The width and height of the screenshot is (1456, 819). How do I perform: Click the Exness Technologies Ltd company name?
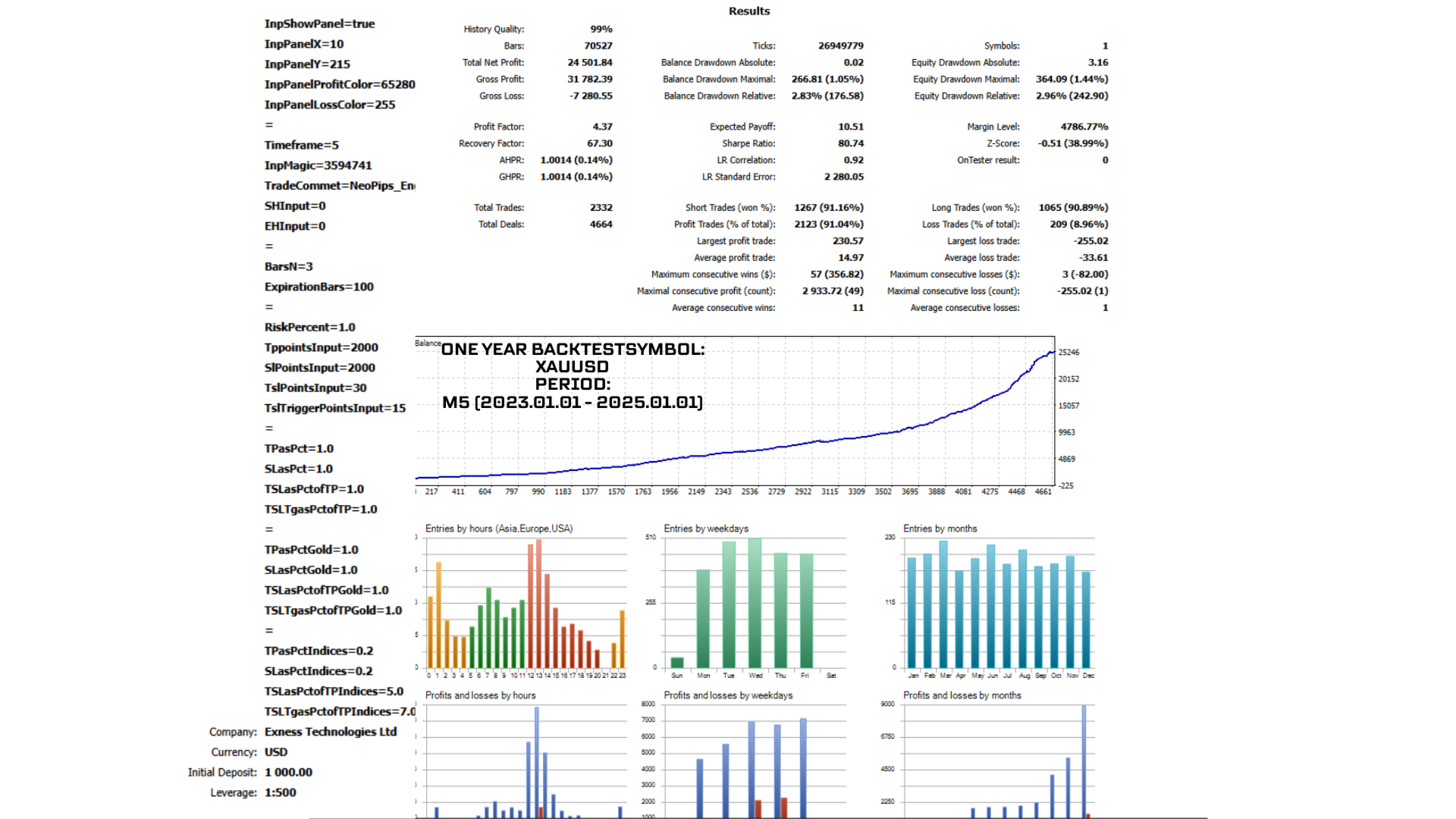click(330, 732)
